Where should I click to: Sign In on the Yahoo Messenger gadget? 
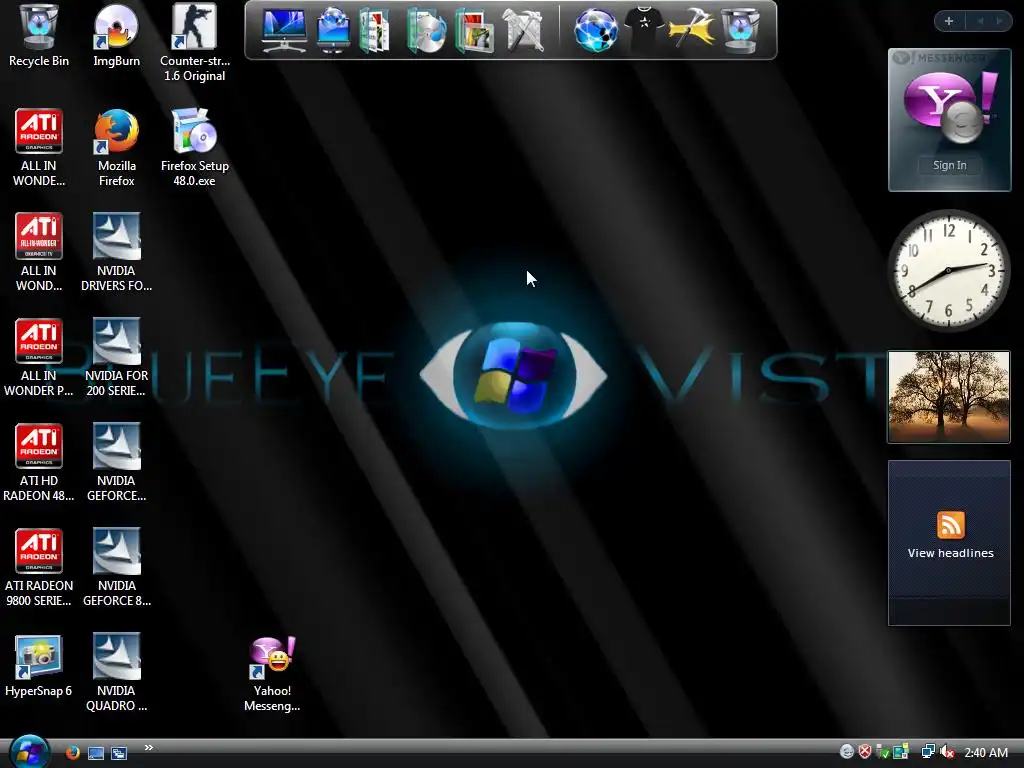coord(949,165)
